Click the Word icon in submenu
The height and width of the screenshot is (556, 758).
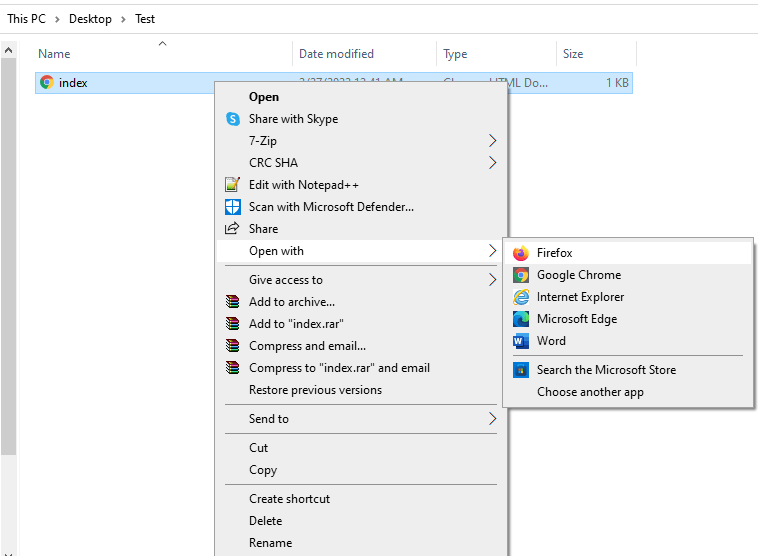tap(520, 341)
